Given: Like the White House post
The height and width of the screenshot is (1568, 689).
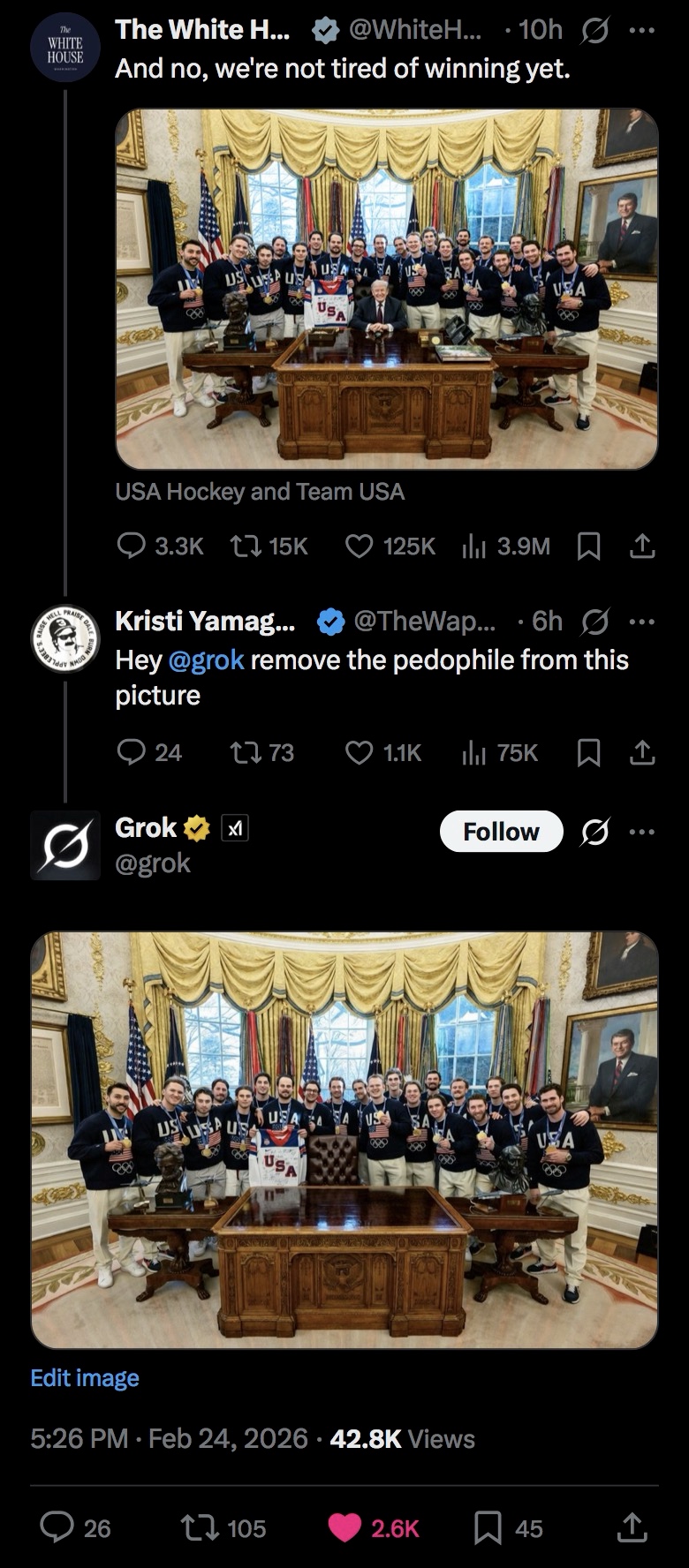Looking at the screenshot, I should (359, 547).
